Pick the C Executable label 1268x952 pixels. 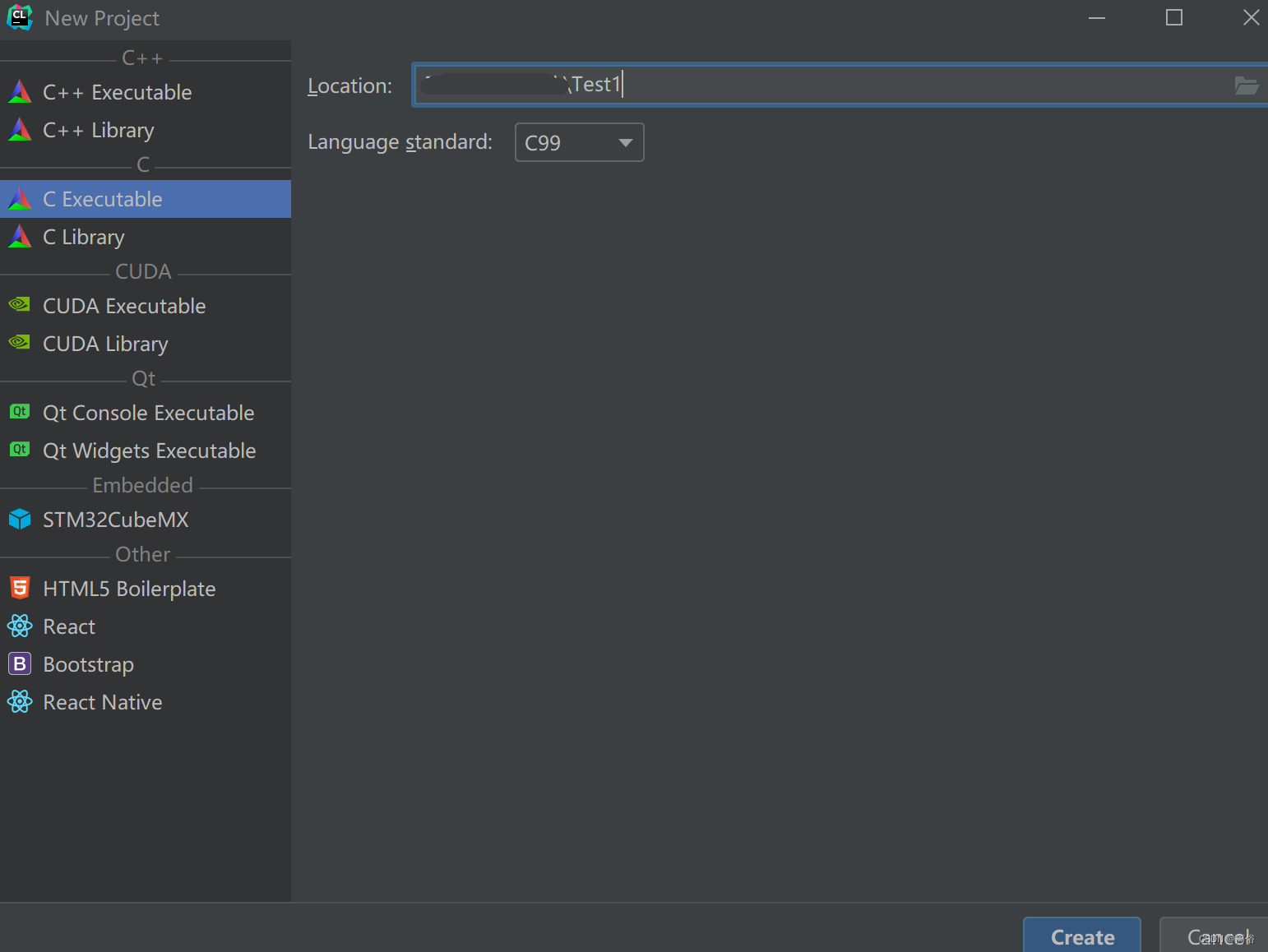tap(103, 199)
